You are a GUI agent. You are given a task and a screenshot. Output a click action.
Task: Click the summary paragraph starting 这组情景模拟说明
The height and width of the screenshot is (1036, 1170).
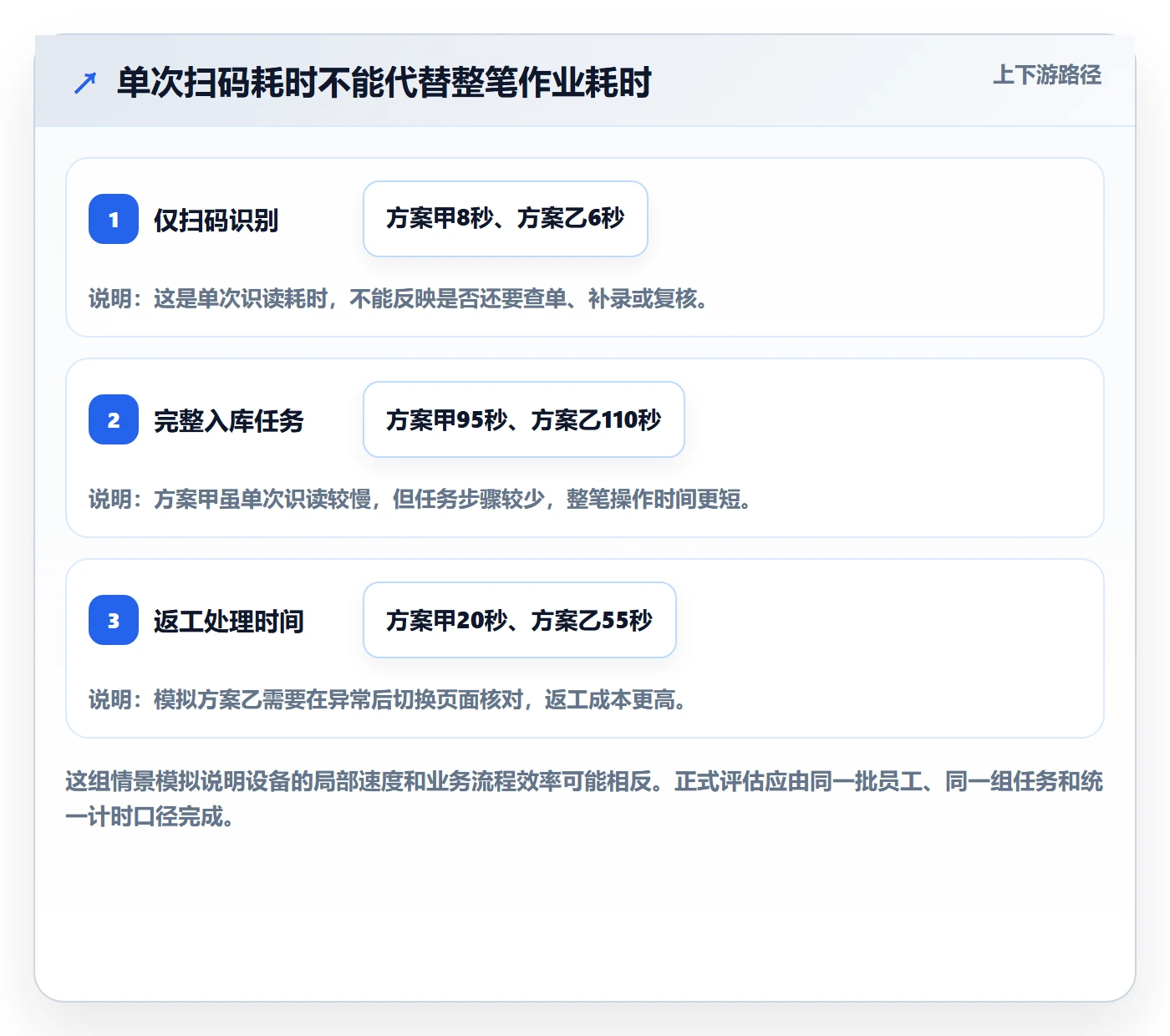584,799
